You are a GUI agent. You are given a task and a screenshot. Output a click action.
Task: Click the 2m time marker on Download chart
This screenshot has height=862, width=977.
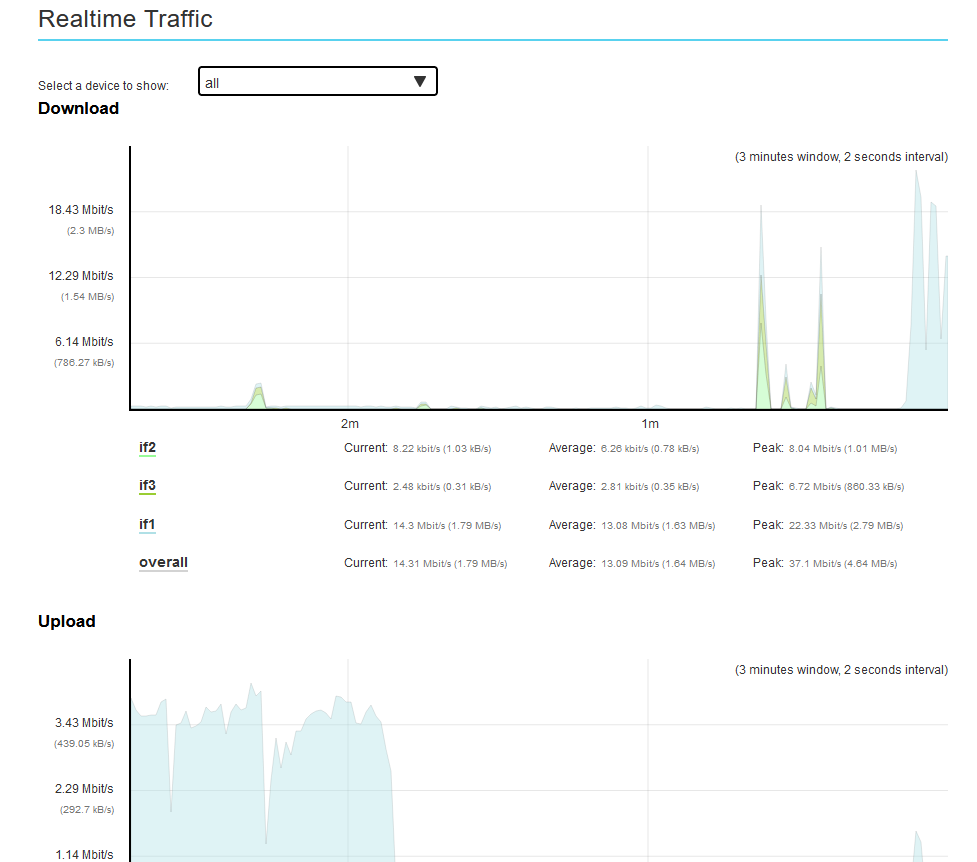coord(349,424)
